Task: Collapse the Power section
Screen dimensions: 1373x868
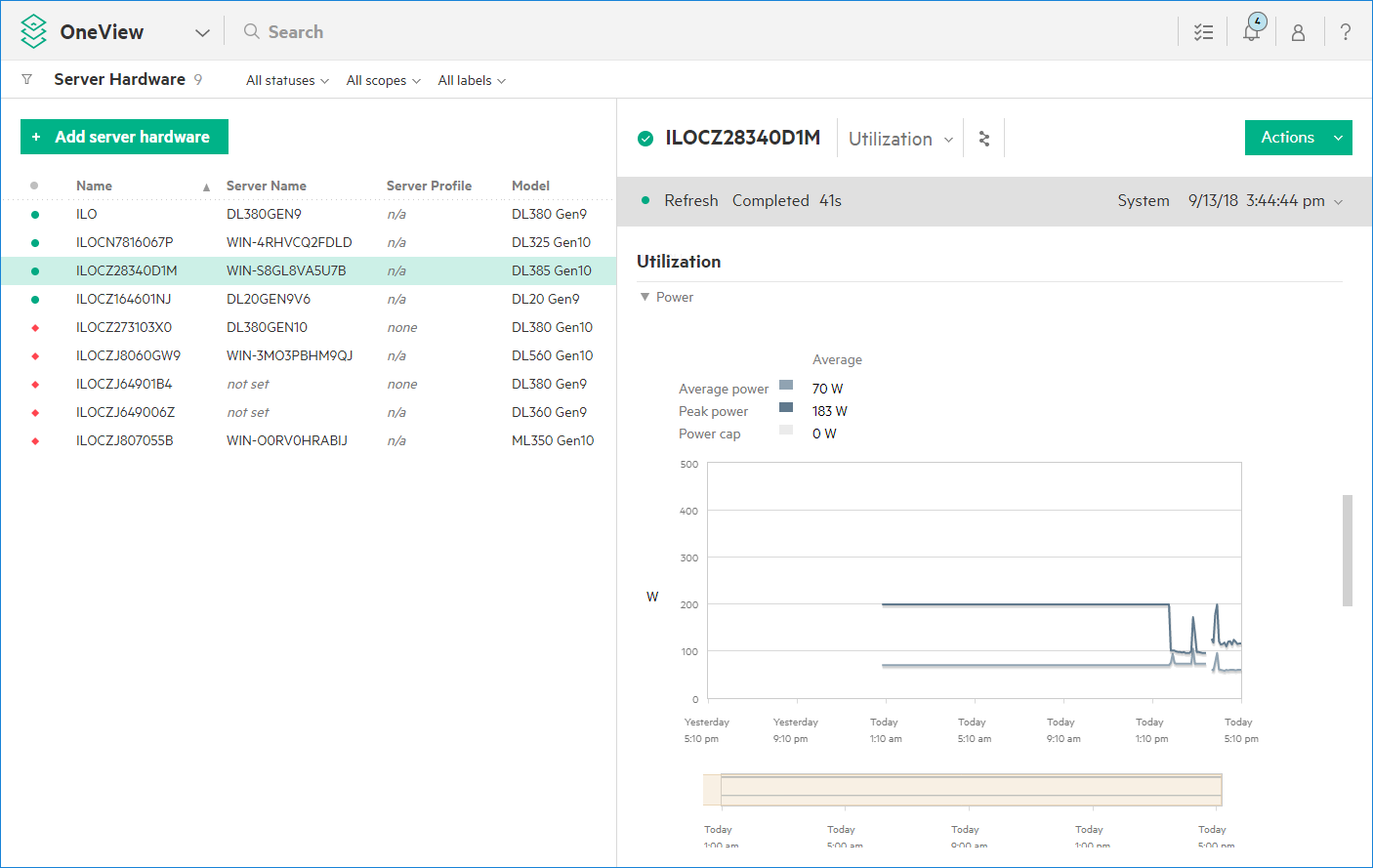Action: point(645,297)
